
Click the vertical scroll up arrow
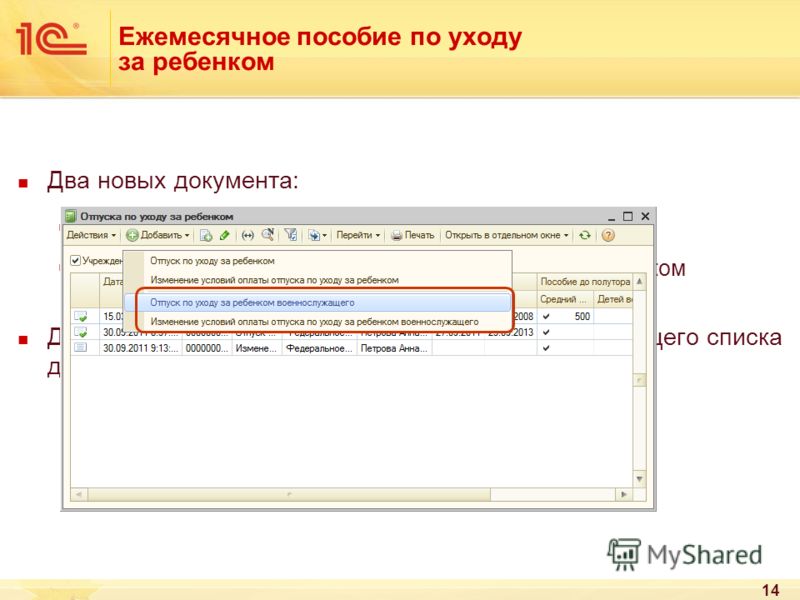(639, 281)
